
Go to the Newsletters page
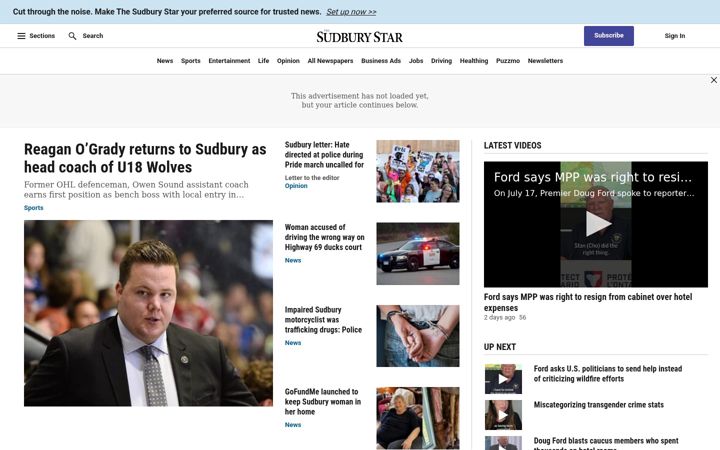545,61
